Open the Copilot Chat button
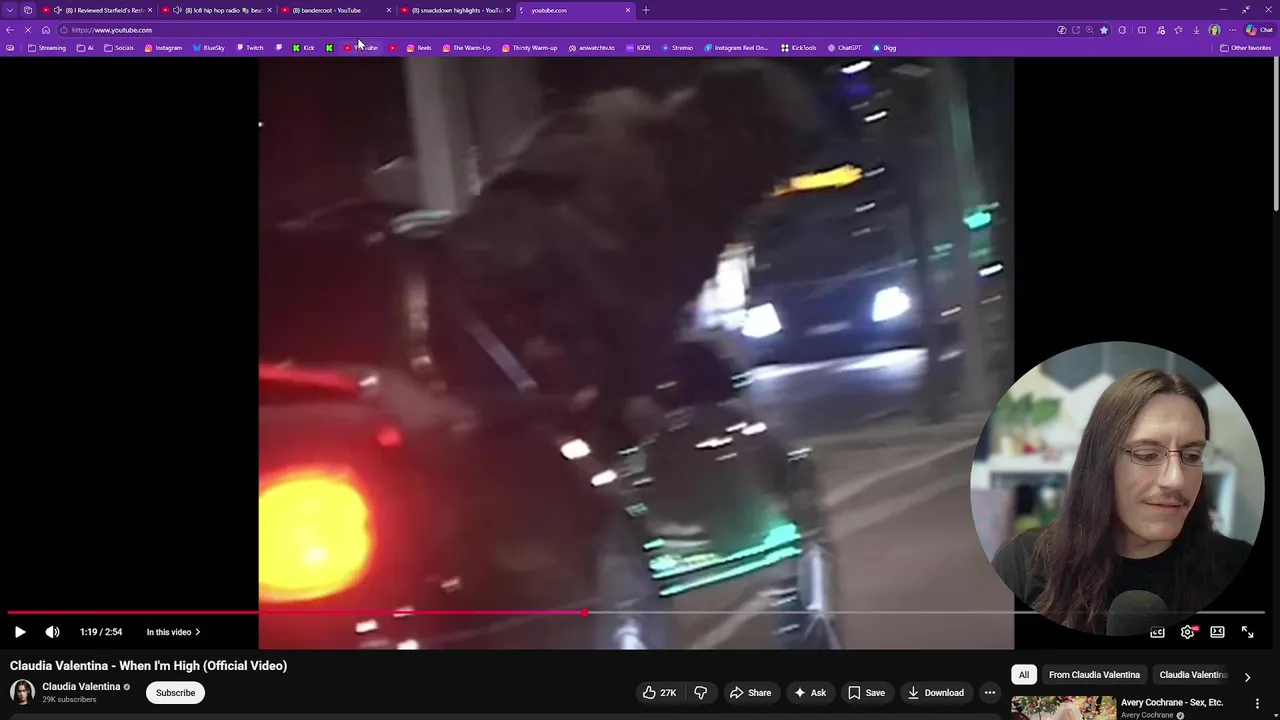 1259,30
